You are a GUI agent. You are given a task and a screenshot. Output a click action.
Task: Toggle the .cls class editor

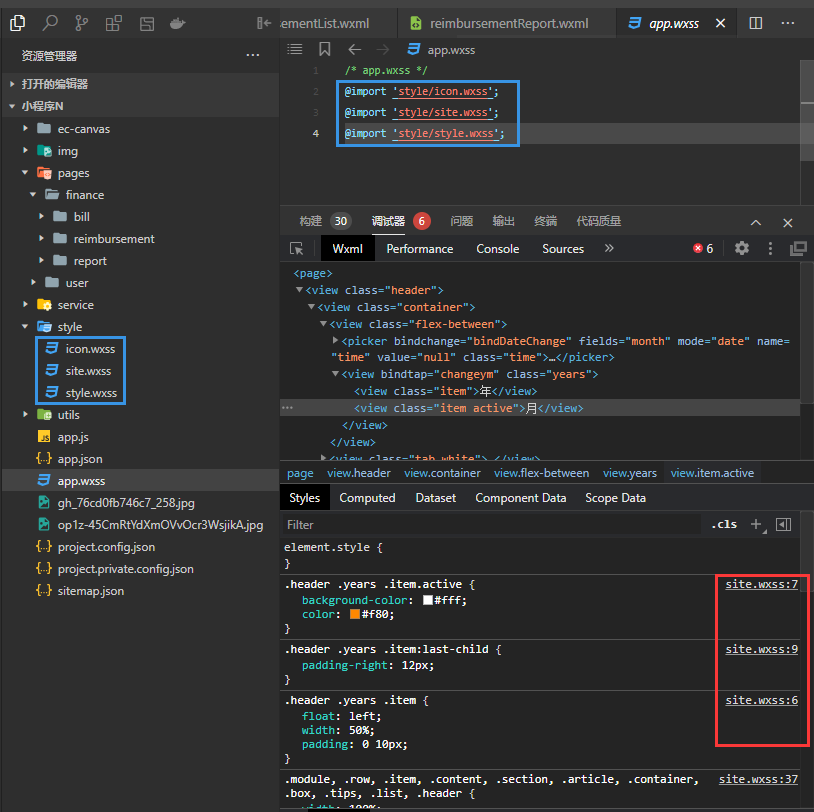[723, 524]
